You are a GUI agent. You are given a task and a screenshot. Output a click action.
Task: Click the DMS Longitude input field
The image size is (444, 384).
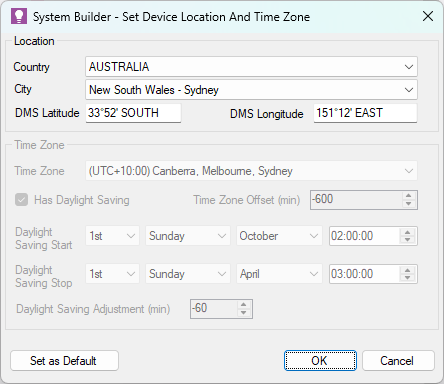click(x=365, y=113)
